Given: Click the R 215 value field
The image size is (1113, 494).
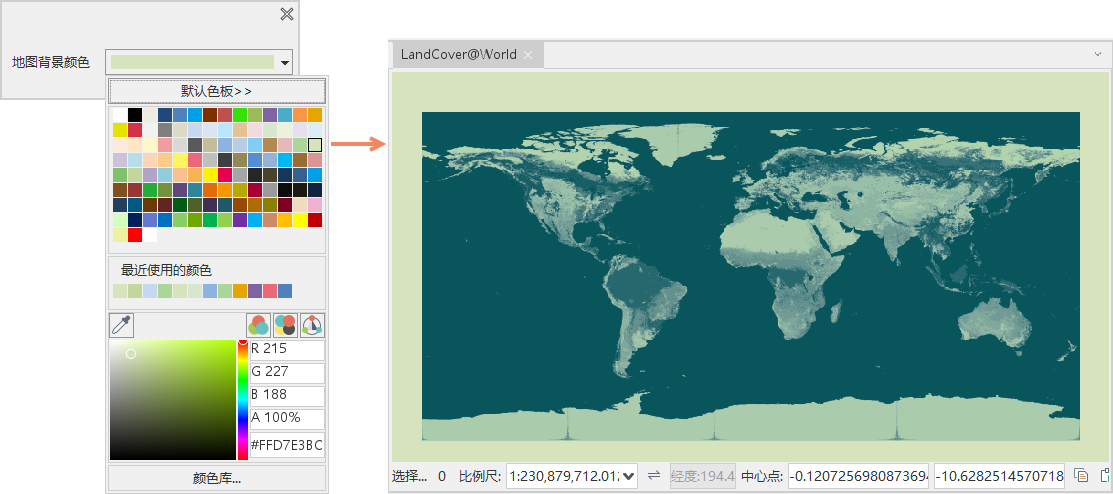Looking at the screenshot, I should click(x=286, y=350).
